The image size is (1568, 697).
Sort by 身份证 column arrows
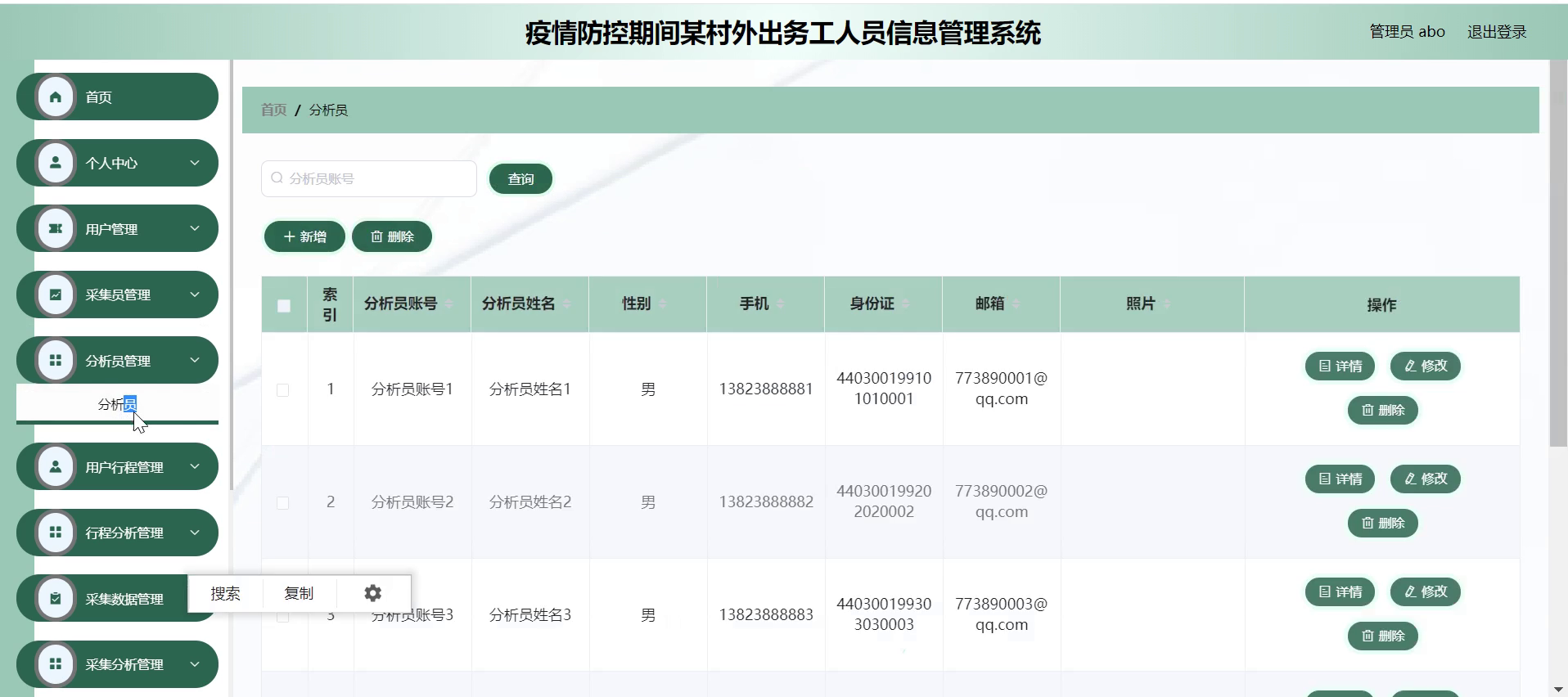(905, 304)
